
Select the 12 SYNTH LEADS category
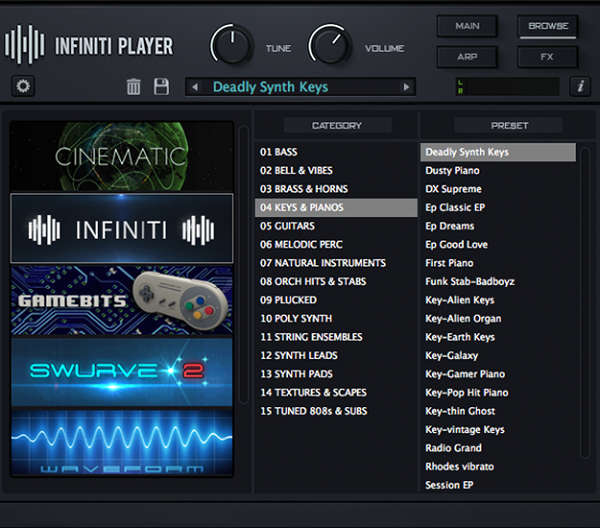tap(298, 355)
